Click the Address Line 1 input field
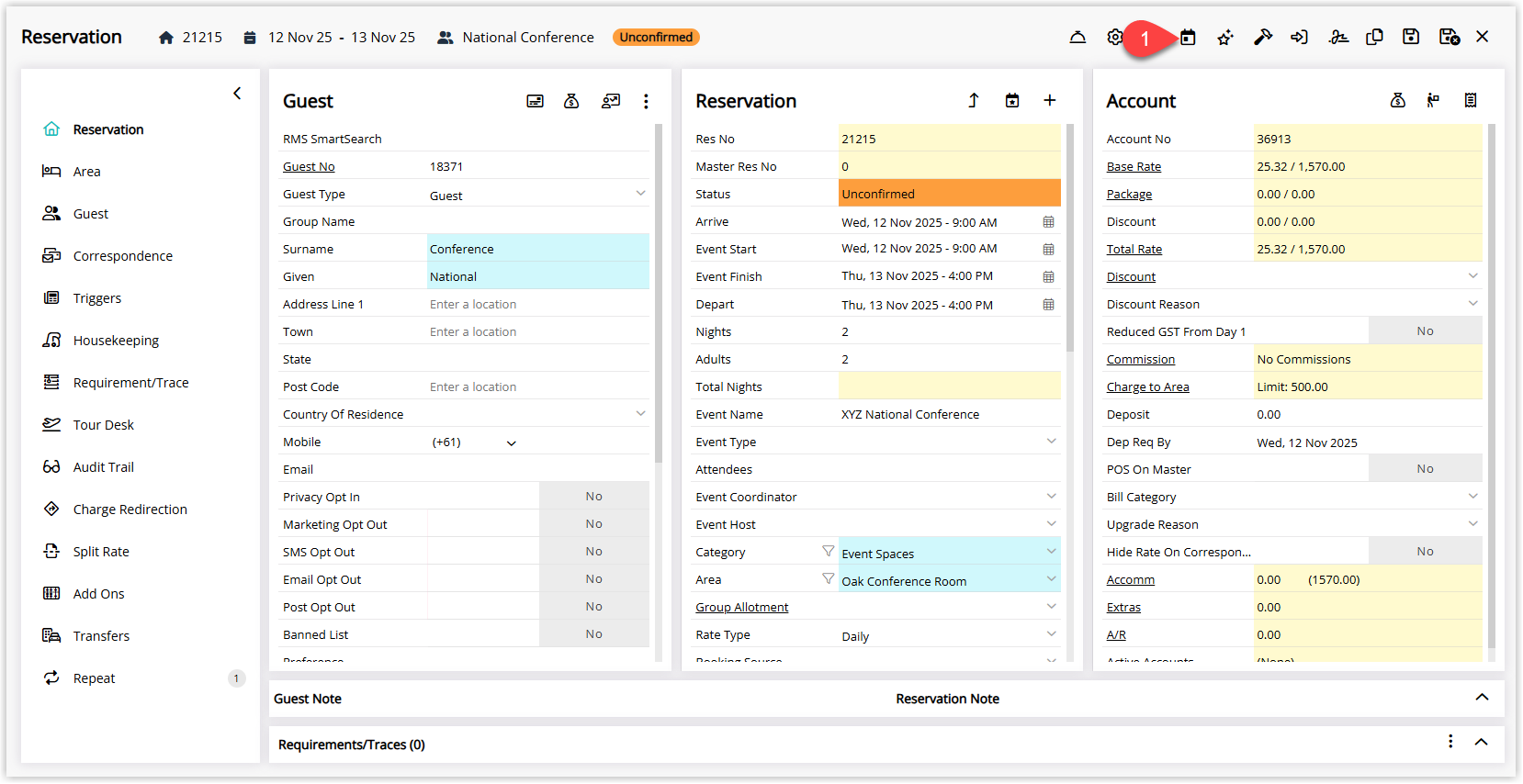The width and height of the screenshot is (1523, 784). [538, 304]
